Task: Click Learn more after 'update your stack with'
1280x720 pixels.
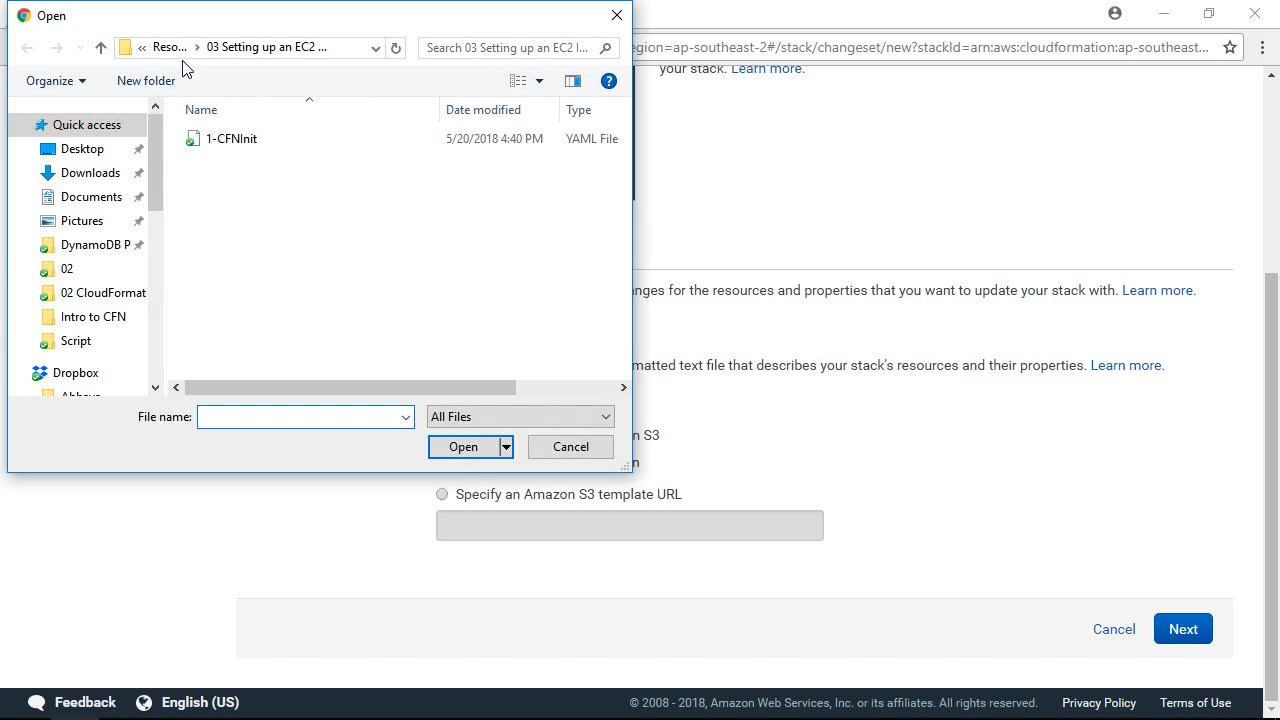Action: 1159,290
